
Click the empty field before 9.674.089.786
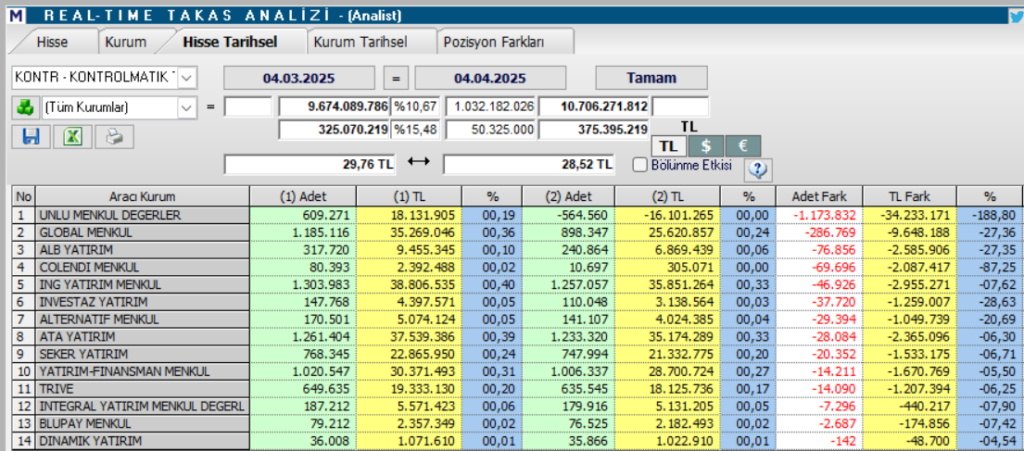pos(248,106)
